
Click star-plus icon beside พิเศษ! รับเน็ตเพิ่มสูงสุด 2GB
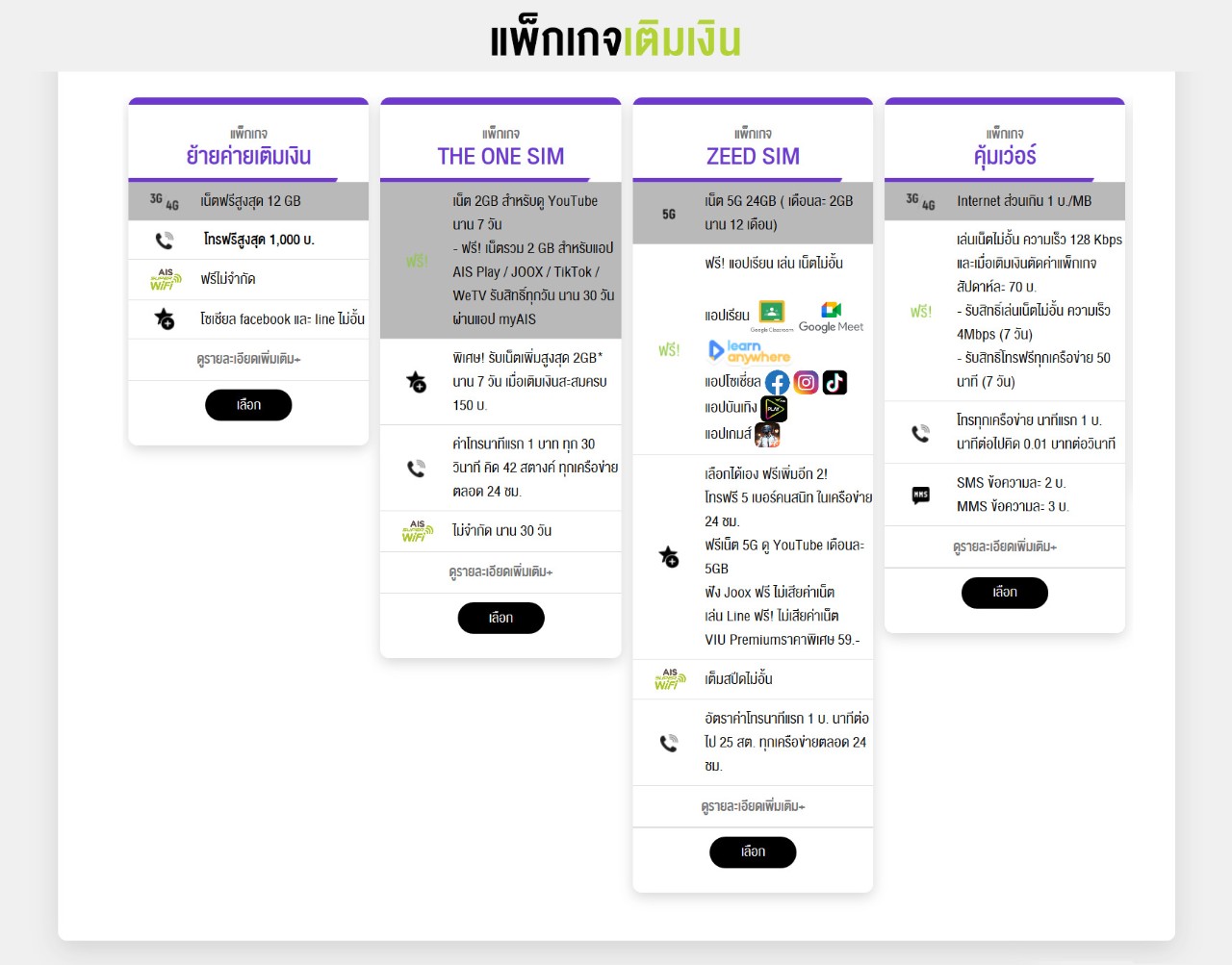coord(416,381)
